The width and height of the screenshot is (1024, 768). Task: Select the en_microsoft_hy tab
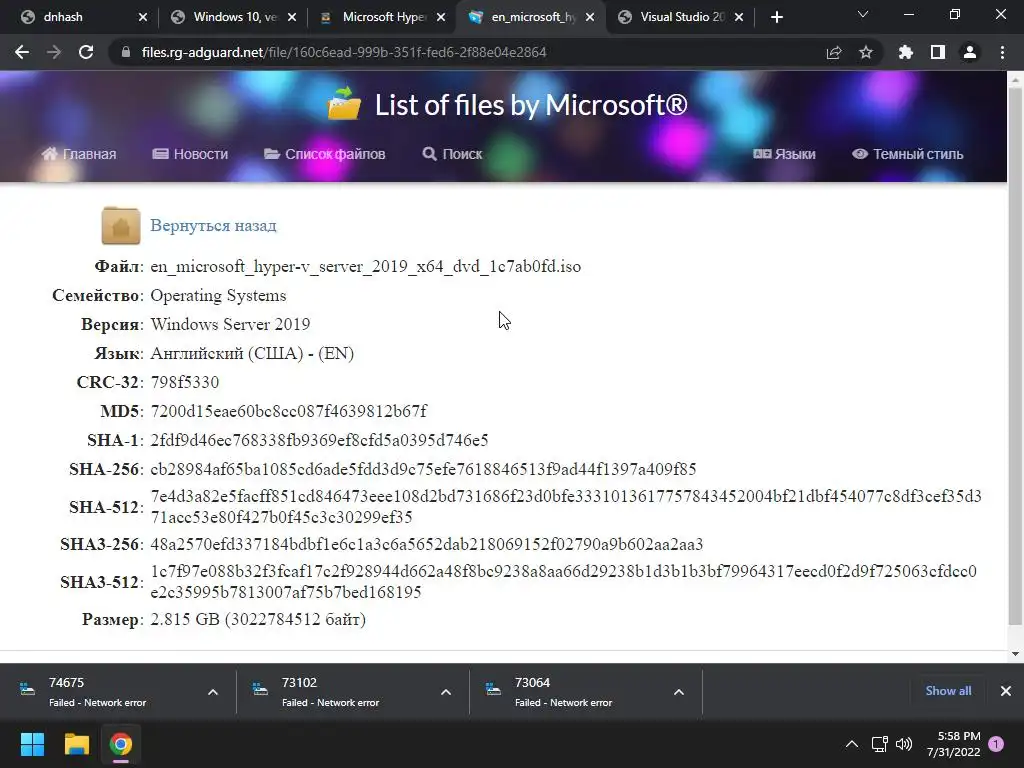(530, 17)
